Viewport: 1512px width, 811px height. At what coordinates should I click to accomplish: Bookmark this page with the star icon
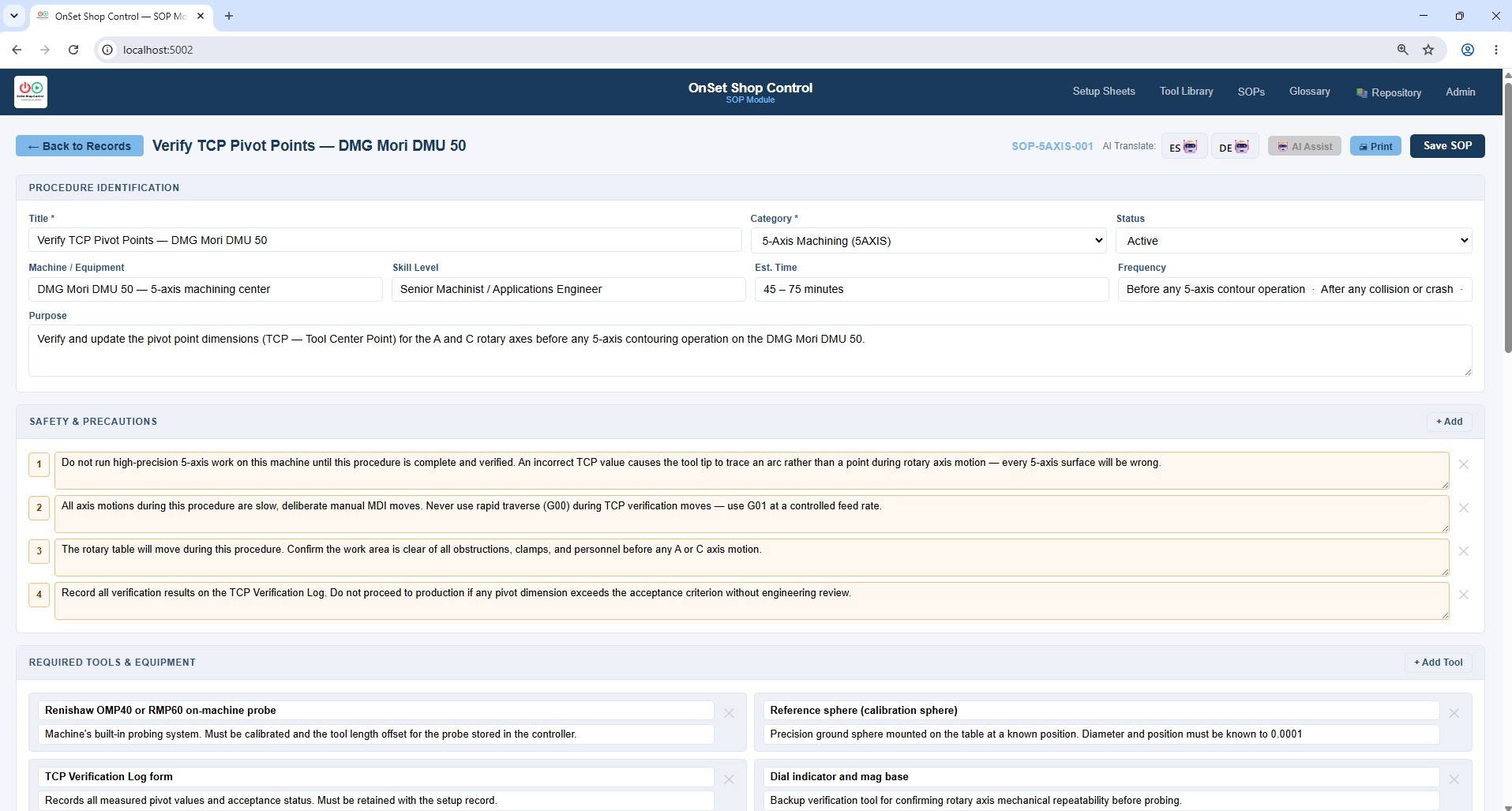click(1428, 50)
